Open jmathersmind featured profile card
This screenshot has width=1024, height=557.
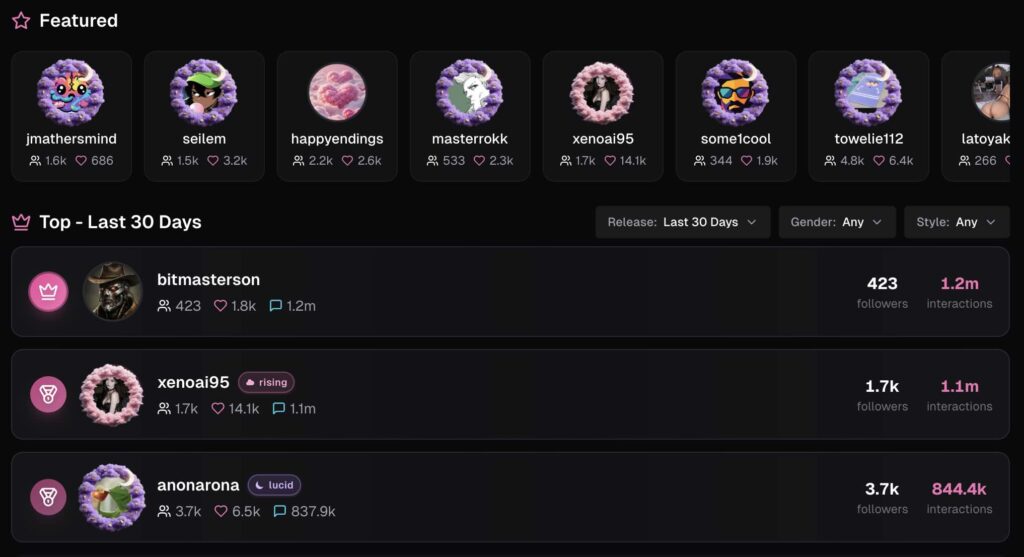click(x=71, y=116)
